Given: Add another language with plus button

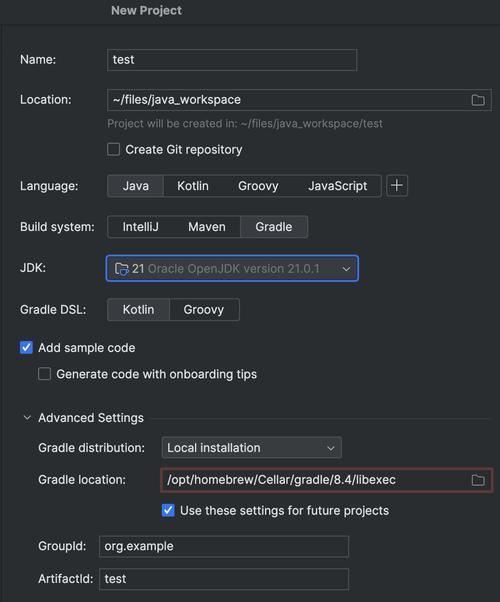Looking at the screenshot, I should pyautogui.click(x=397, y=186).
